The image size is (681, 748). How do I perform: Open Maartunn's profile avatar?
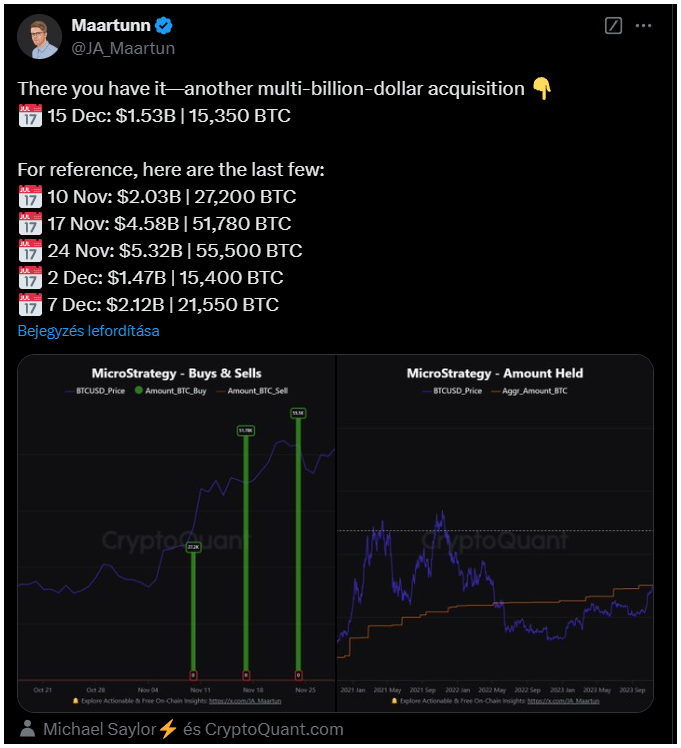pyautogui.click(x=40, y=37)
